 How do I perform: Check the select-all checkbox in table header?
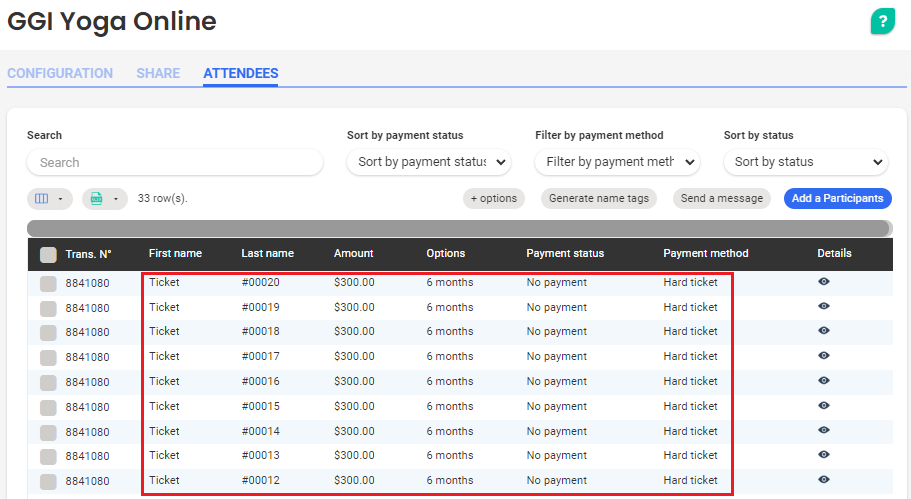tap(48, 255)
